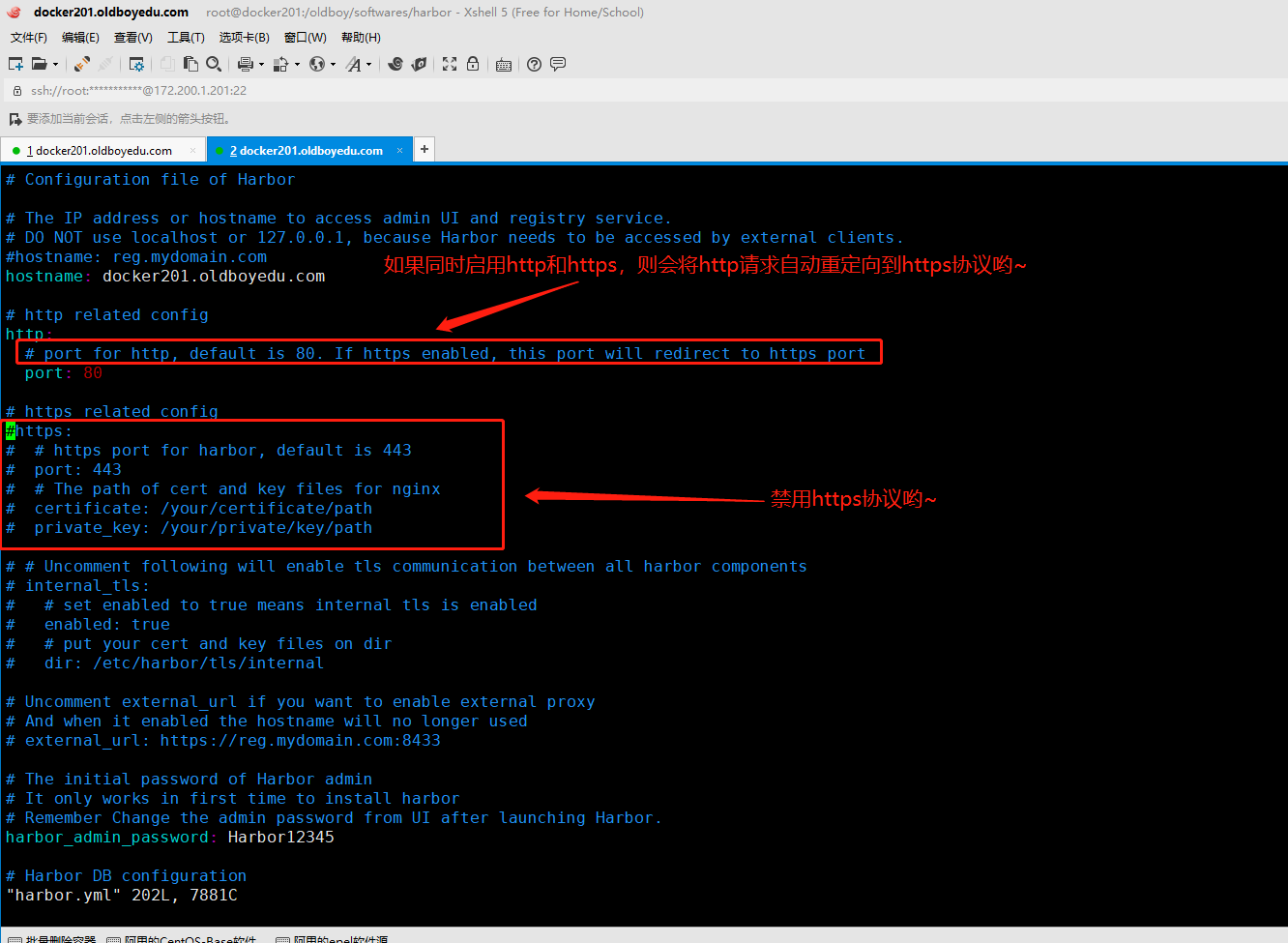Click the new session icon in toolbar
Viewport: 1288px width, 943px height.
coord(15,64)
